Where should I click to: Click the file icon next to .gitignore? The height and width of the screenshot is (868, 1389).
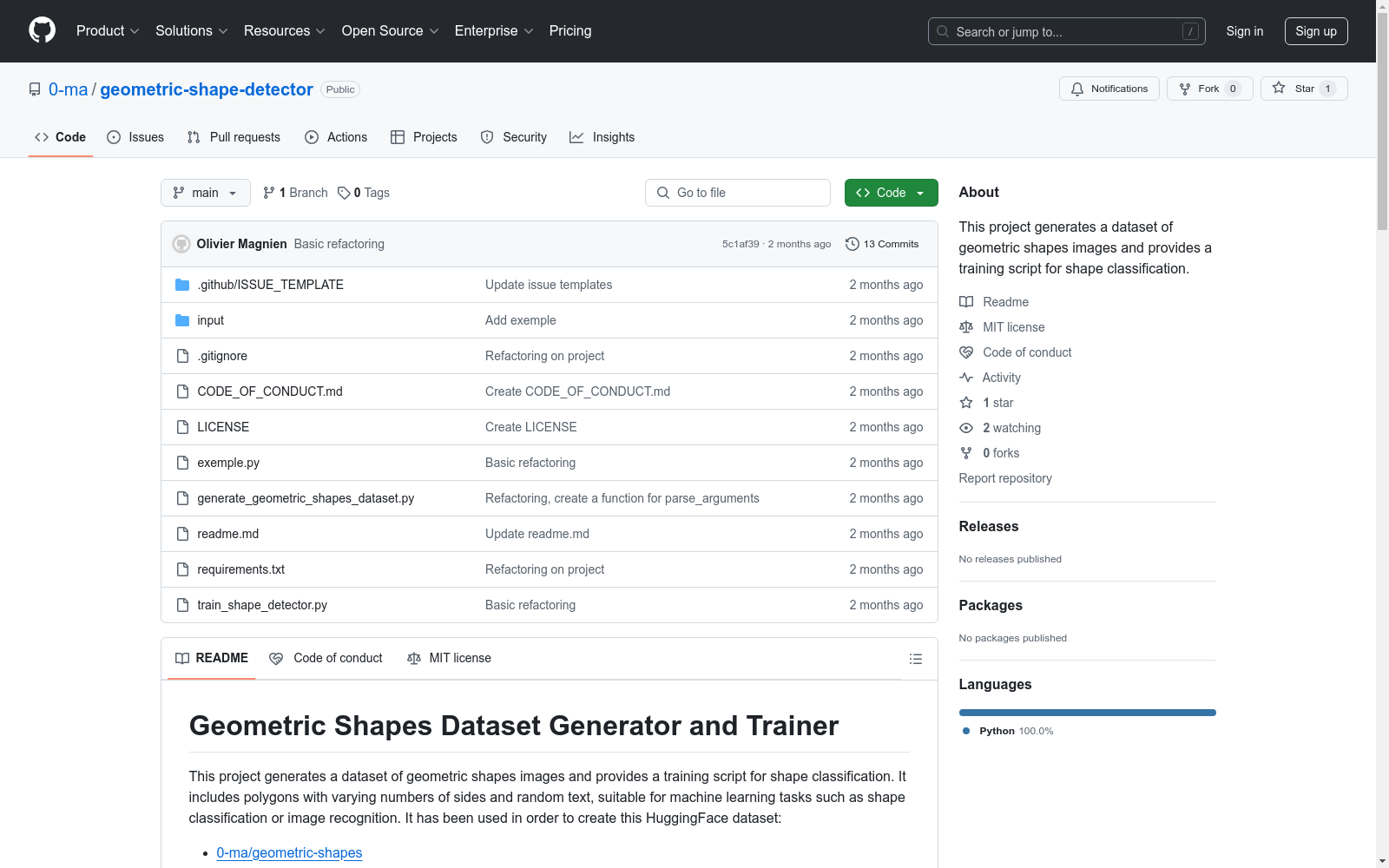pos(182,356)
